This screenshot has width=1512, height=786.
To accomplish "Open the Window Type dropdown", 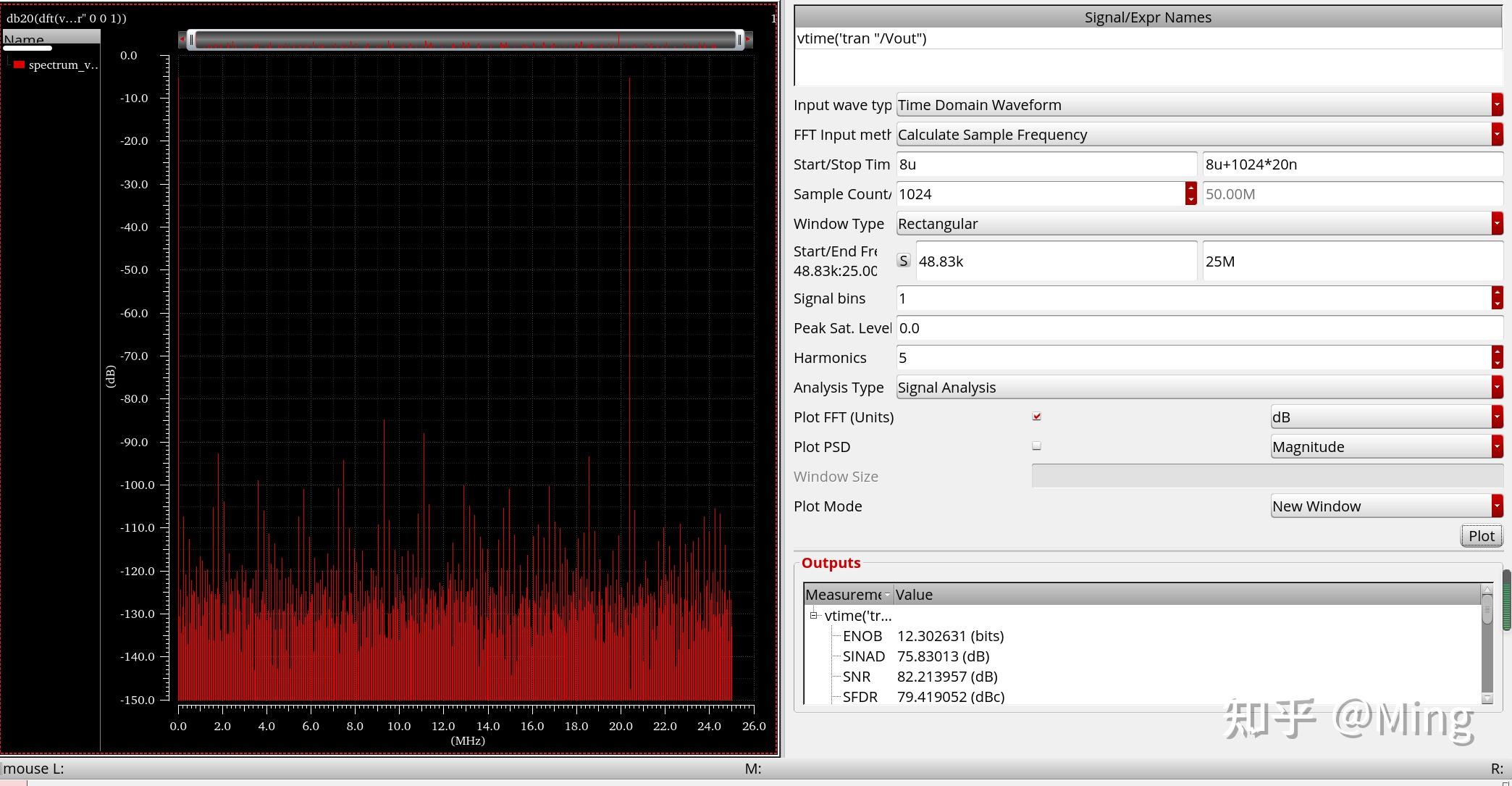I will [x=1497, y=223].
